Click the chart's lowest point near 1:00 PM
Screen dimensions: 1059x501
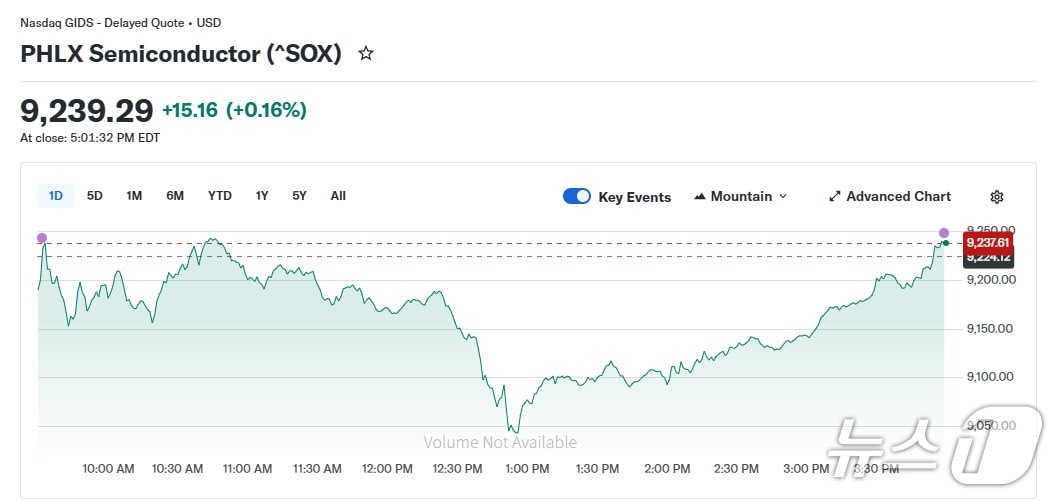coord(514,431)
